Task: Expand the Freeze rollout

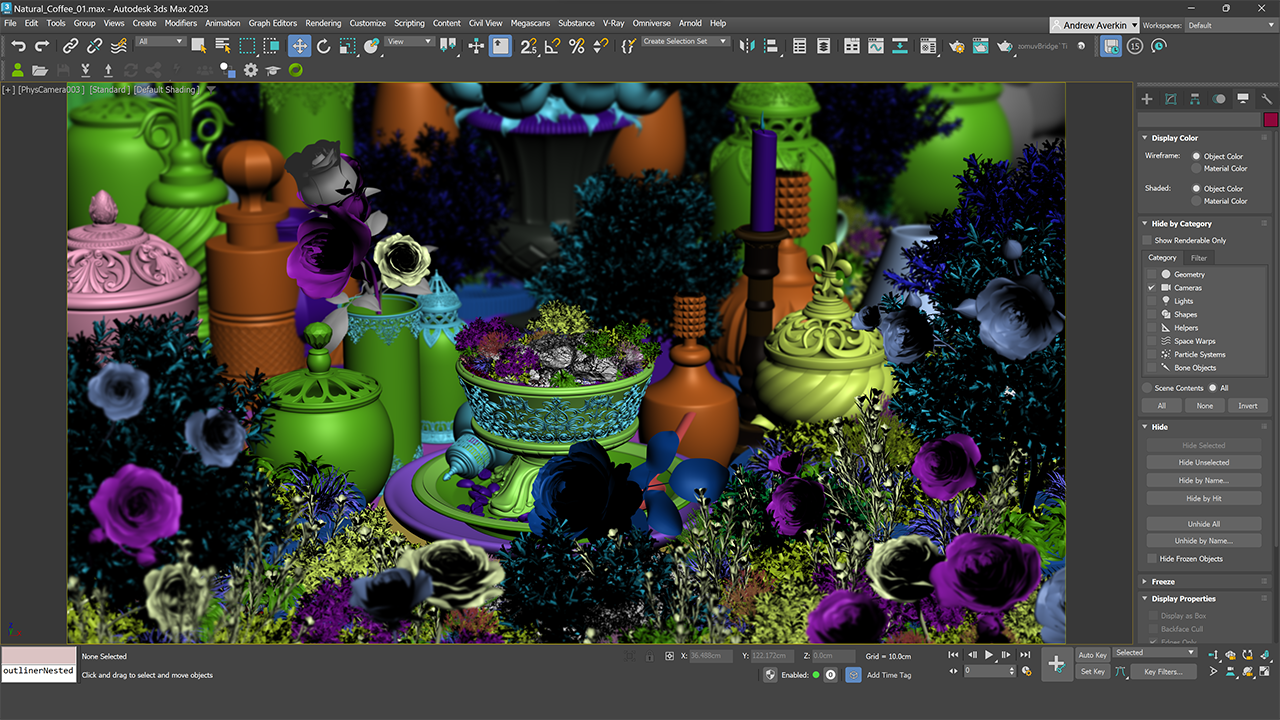Action: click(1163, 582)
